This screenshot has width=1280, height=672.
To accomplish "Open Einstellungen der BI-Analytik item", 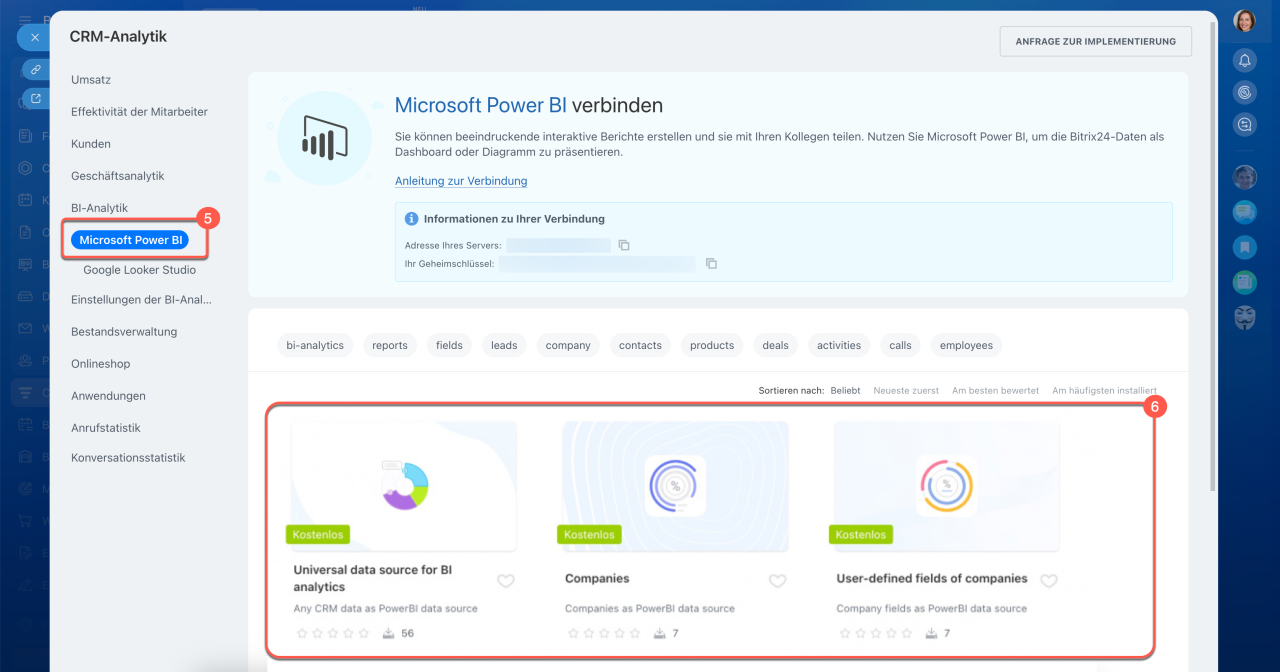I will [141, 300].
